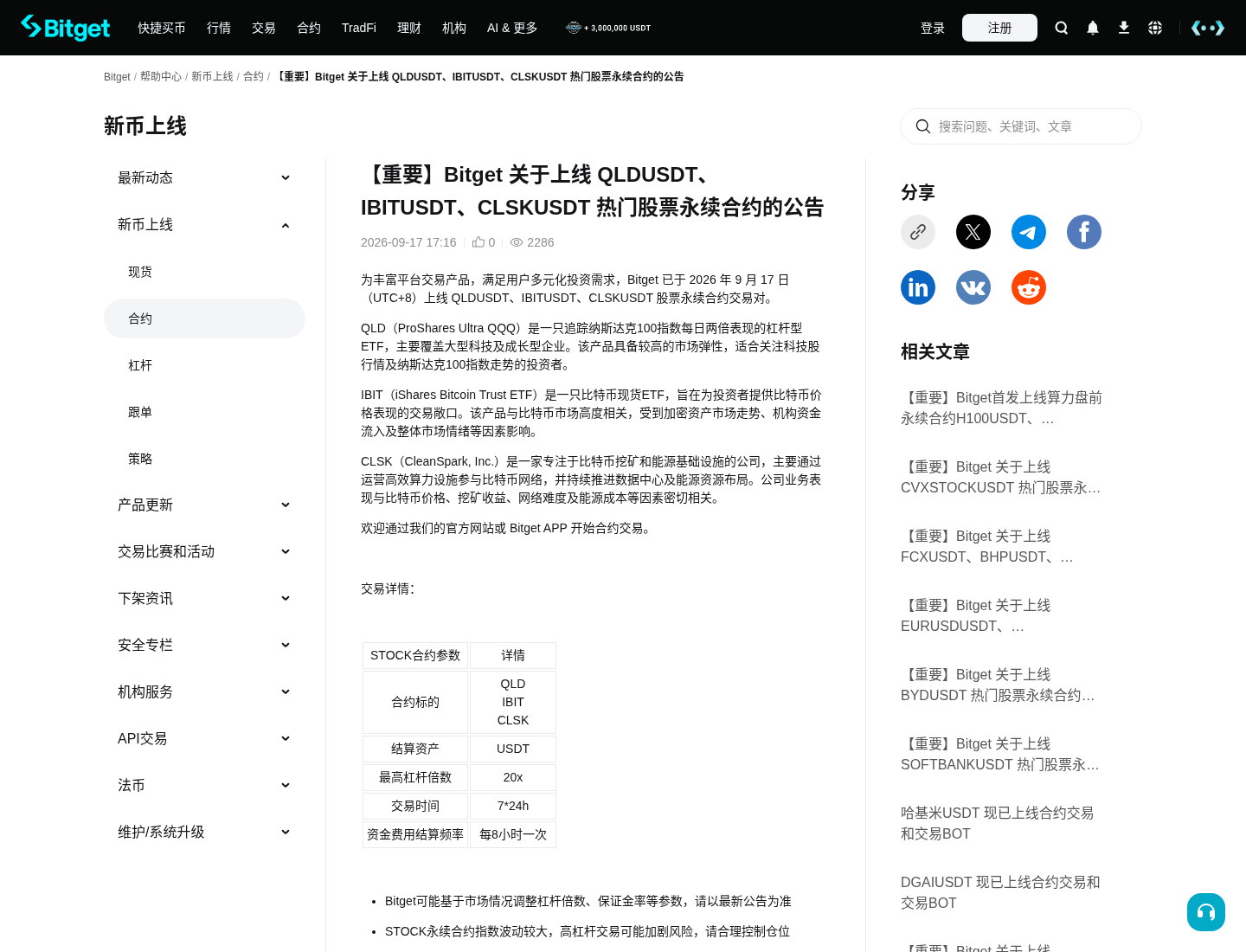Click the 登录 login link
Screen dimensions: 1246x952
[933, 28]
